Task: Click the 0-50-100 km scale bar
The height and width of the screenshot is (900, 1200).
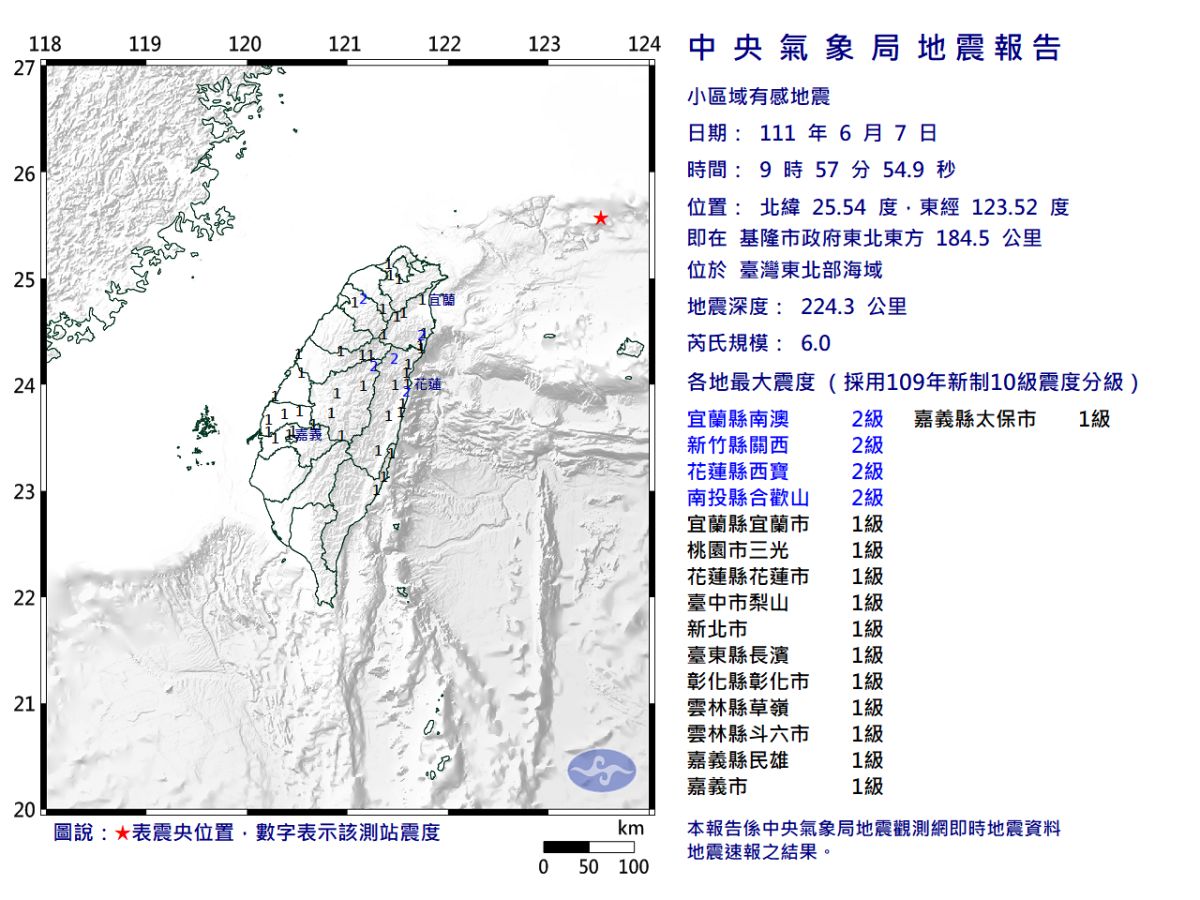Action: [x=589, y=845]
